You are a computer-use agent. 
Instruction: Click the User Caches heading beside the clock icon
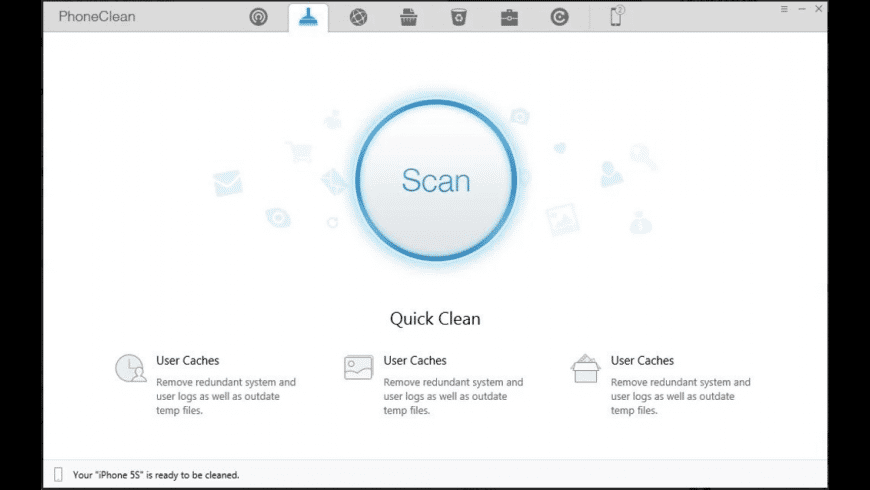pos(188,360)
